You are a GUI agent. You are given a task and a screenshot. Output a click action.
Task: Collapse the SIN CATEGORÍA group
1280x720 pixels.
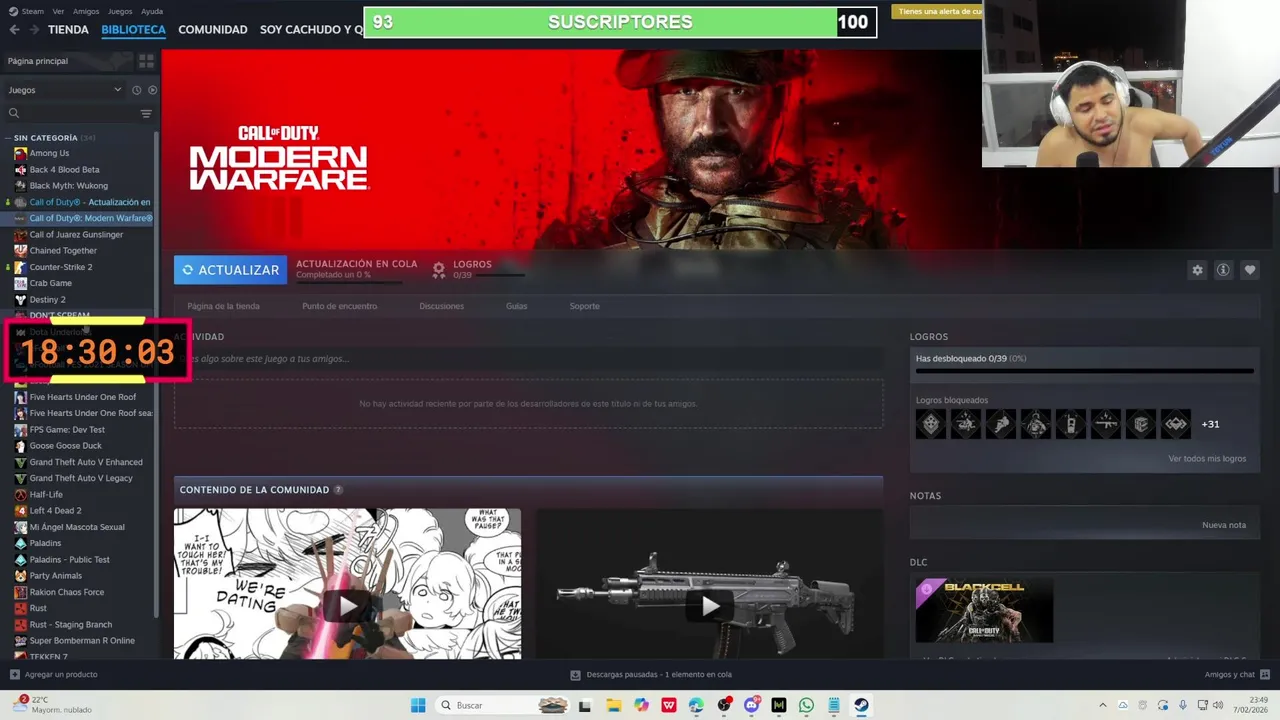coord(8,138)
